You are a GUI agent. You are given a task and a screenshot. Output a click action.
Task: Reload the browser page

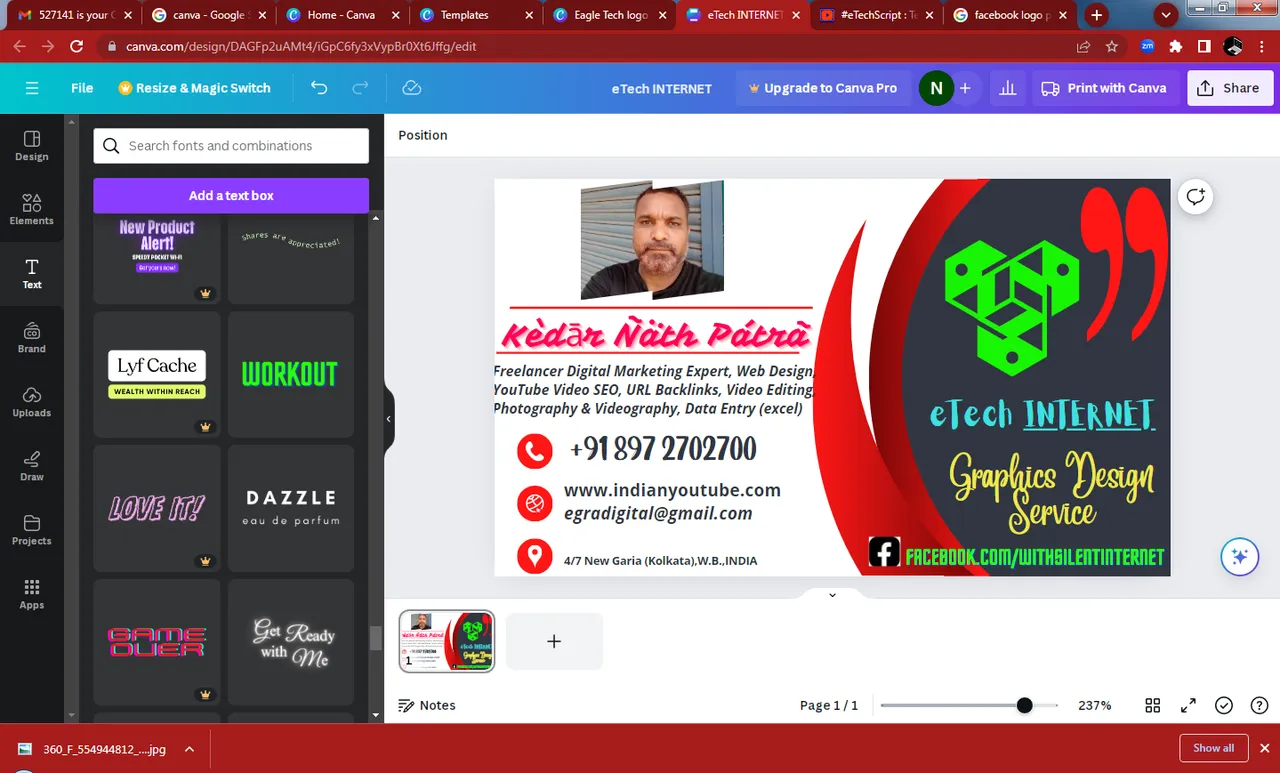tap(77, 46)
